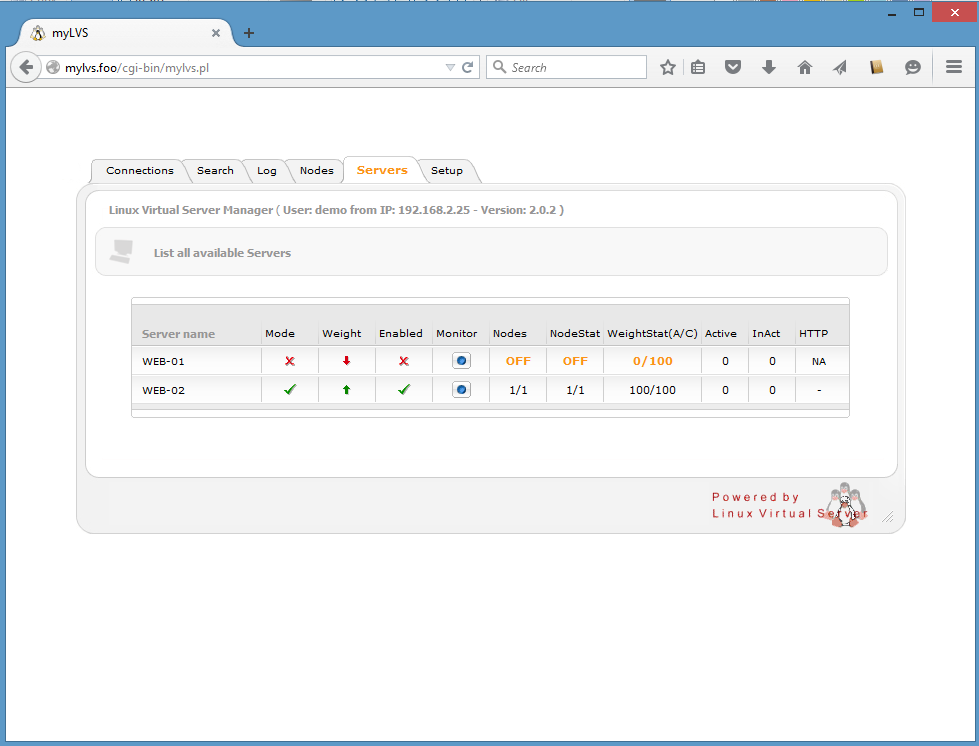Click green weight up arrow for WEB-02
Image resolution: width=979 pixels, height=746 pixels.
(346, 390)
